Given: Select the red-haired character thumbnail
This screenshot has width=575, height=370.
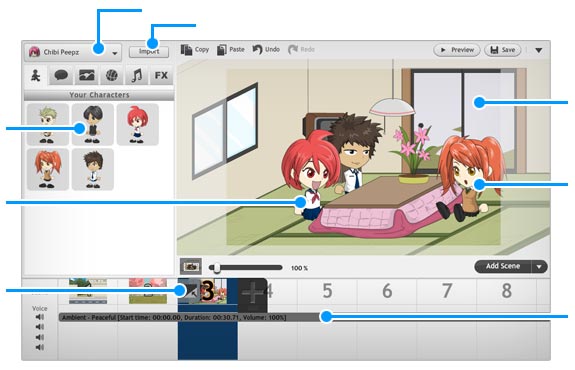Looking at the screenshot, I should (138, 125).
